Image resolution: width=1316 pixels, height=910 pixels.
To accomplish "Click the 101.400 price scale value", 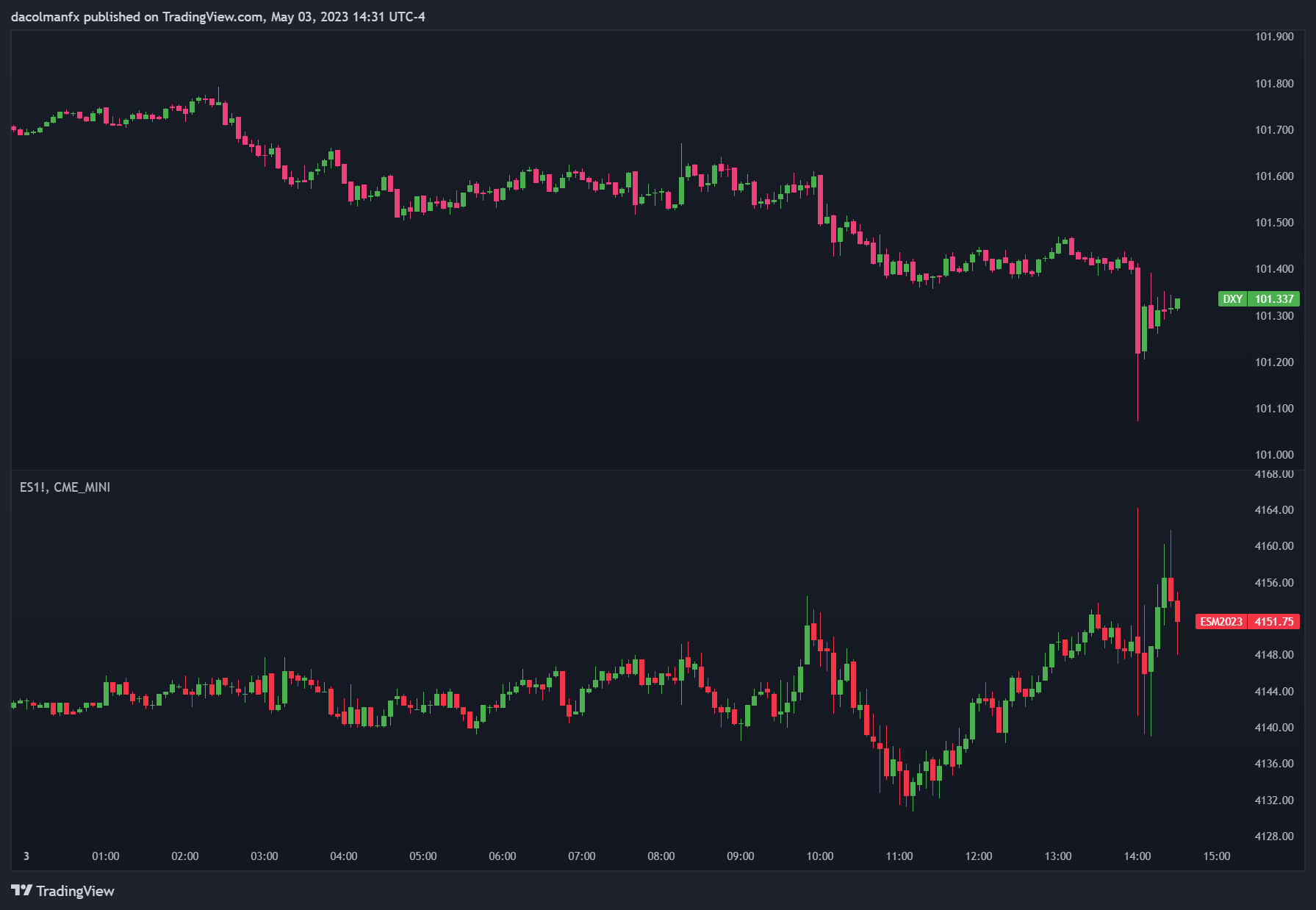I will pyautogui.click(x=1274, y=269).
